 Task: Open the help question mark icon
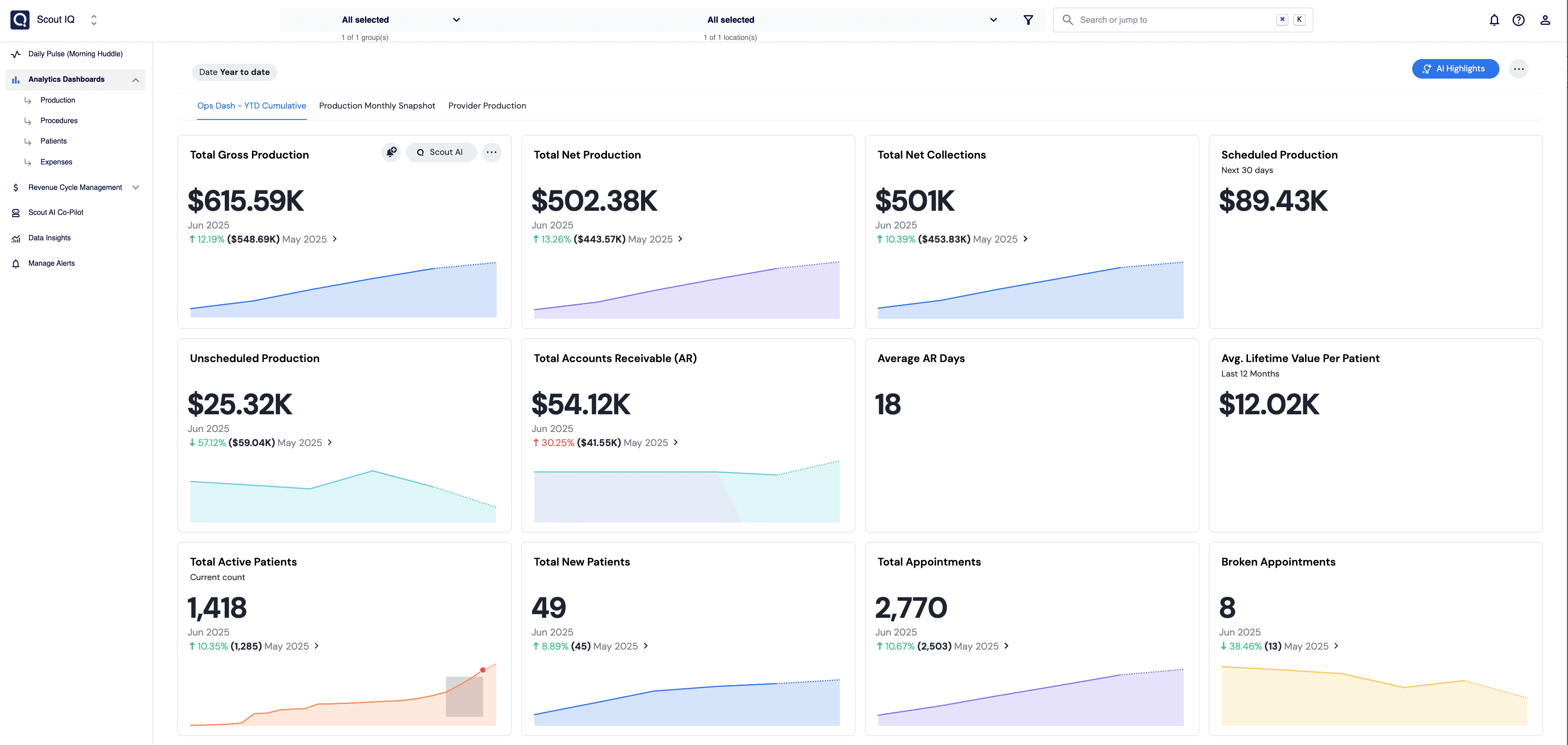pos(1518,20)
